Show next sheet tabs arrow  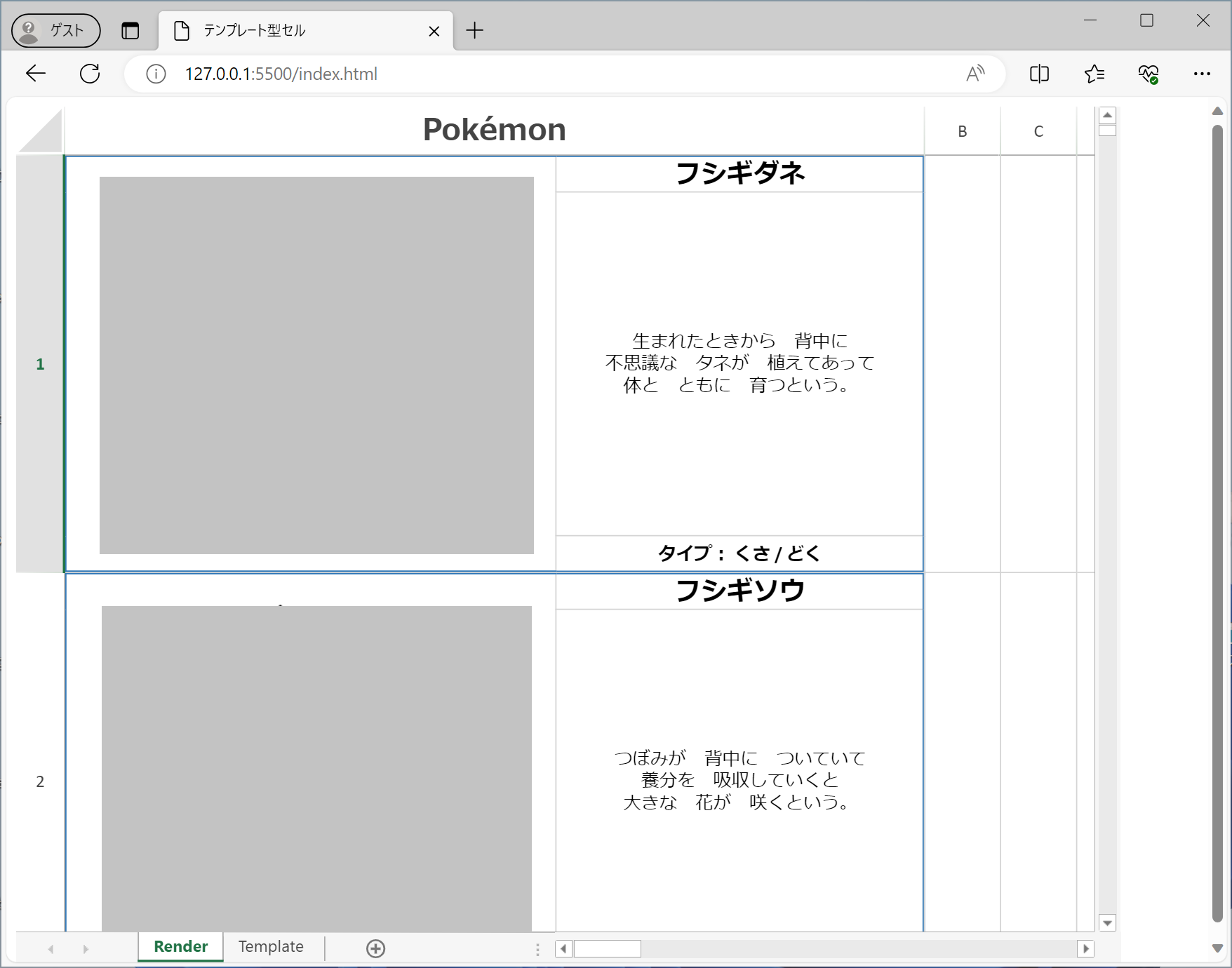tap(86, 949)
